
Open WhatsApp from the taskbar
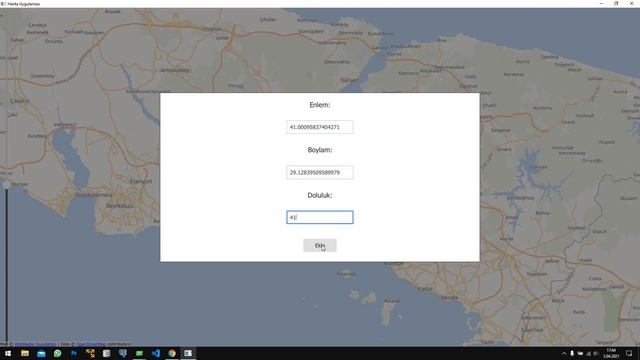pyautogui.click(x=58, y=353)
